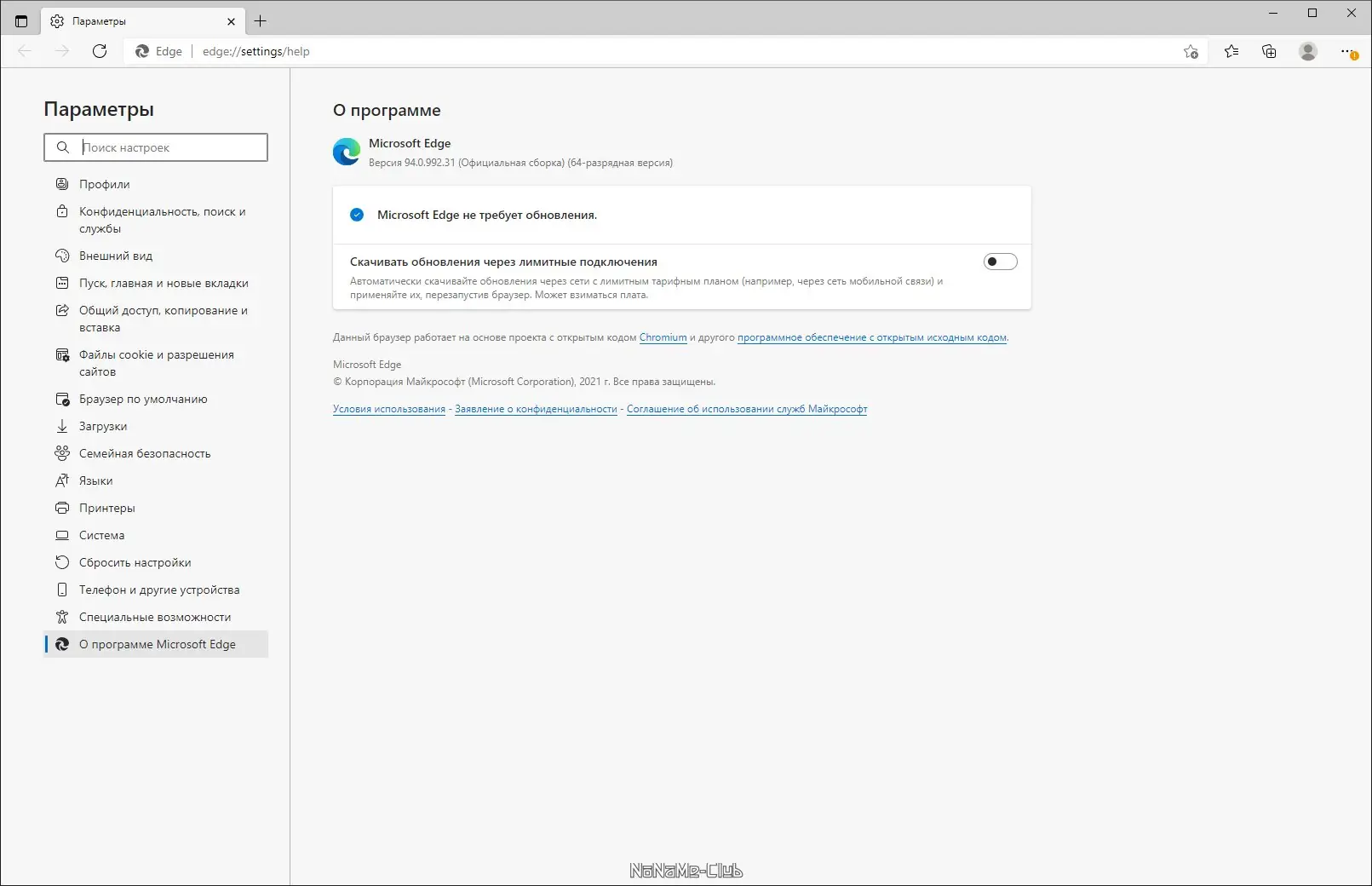This screenshot has width=1372, height=886.
Task: Open the Settings and more menu
Action: (x=1348, y=51)
